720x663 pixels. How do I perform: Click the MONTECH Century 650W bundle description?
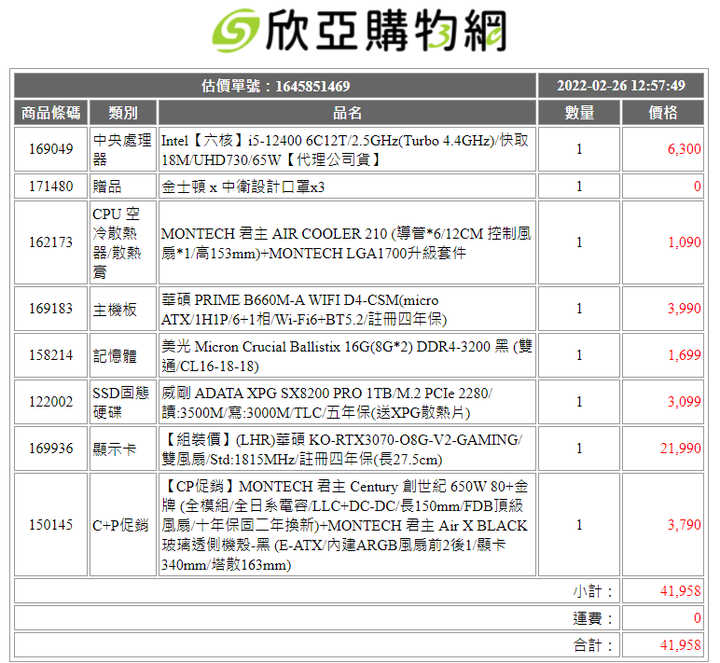(x=347, y=525)
